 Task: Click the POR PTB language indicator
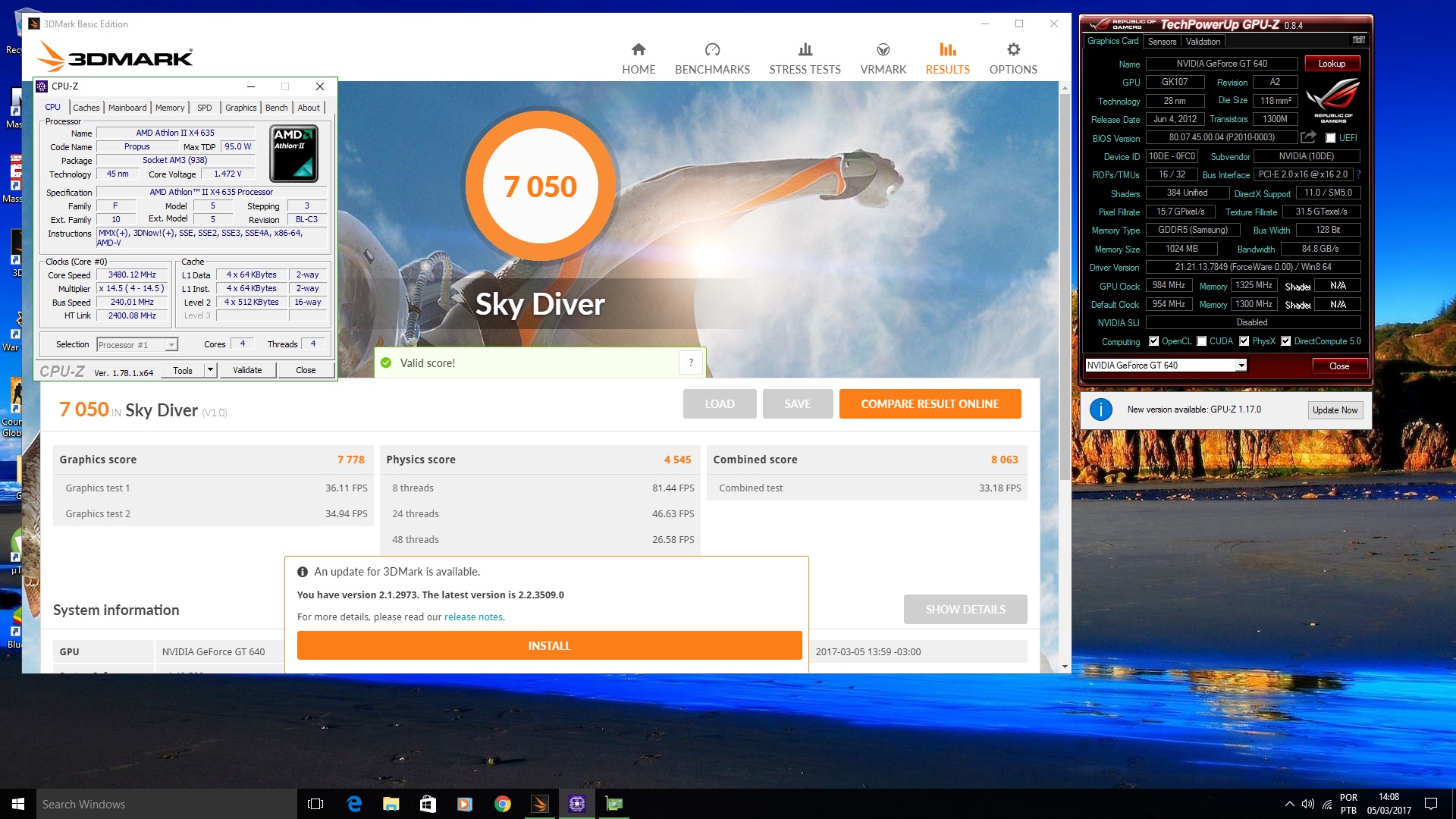[x=1348, y=804]
